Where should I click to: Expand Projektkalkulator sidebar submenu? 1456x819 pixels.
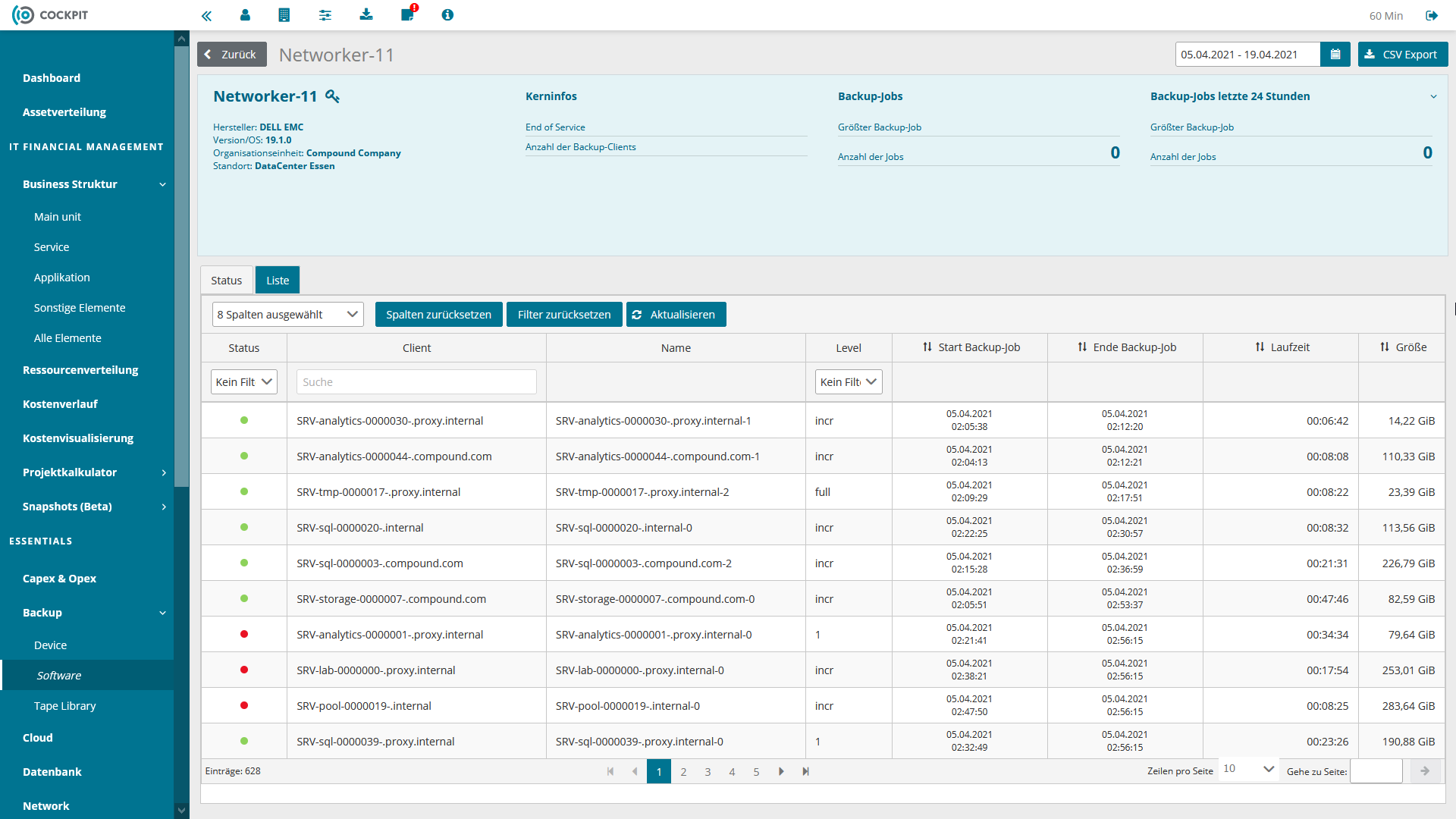[x=163, y=472]
